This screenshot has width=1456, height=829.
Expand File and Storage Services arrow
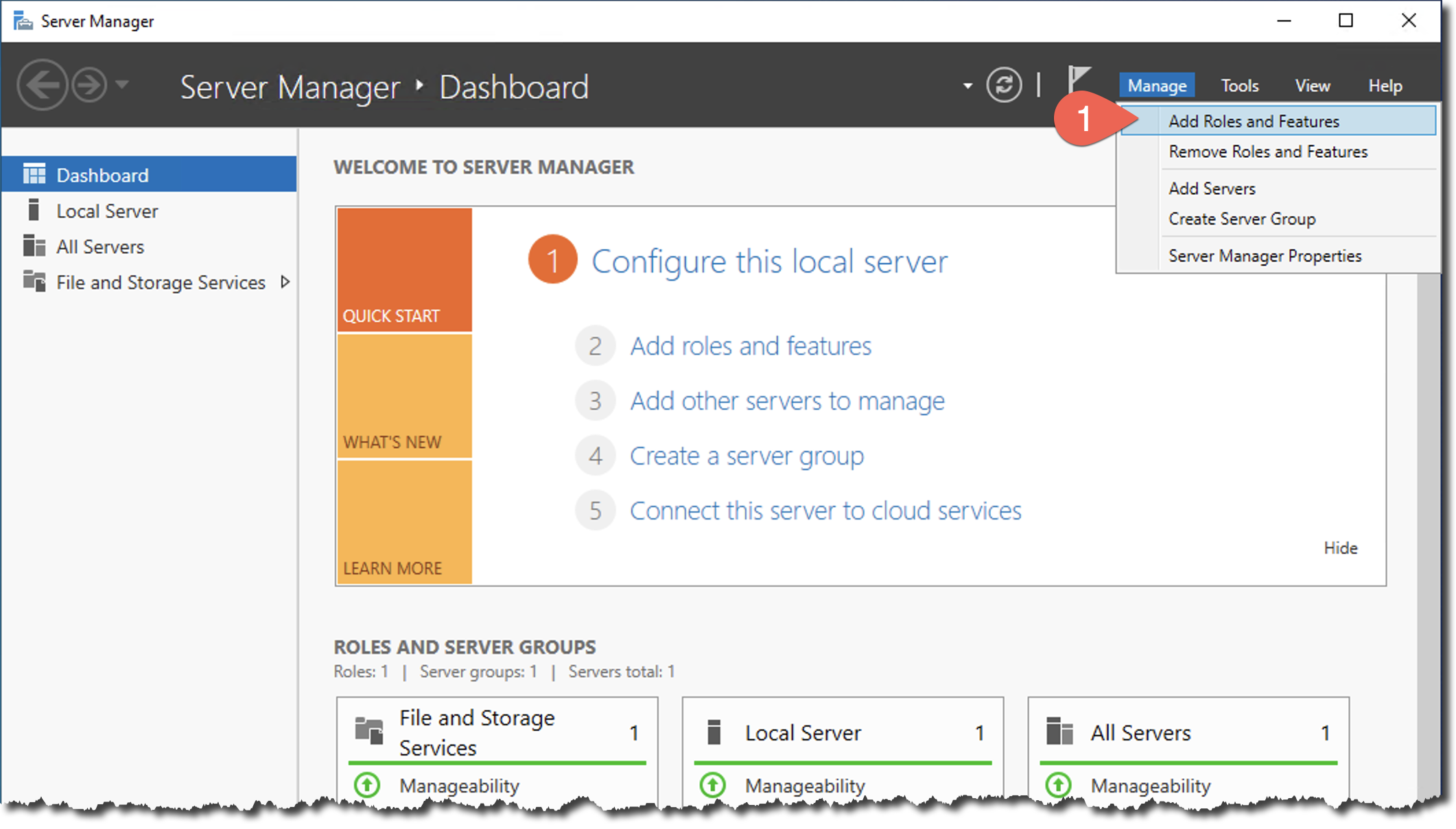285,281
